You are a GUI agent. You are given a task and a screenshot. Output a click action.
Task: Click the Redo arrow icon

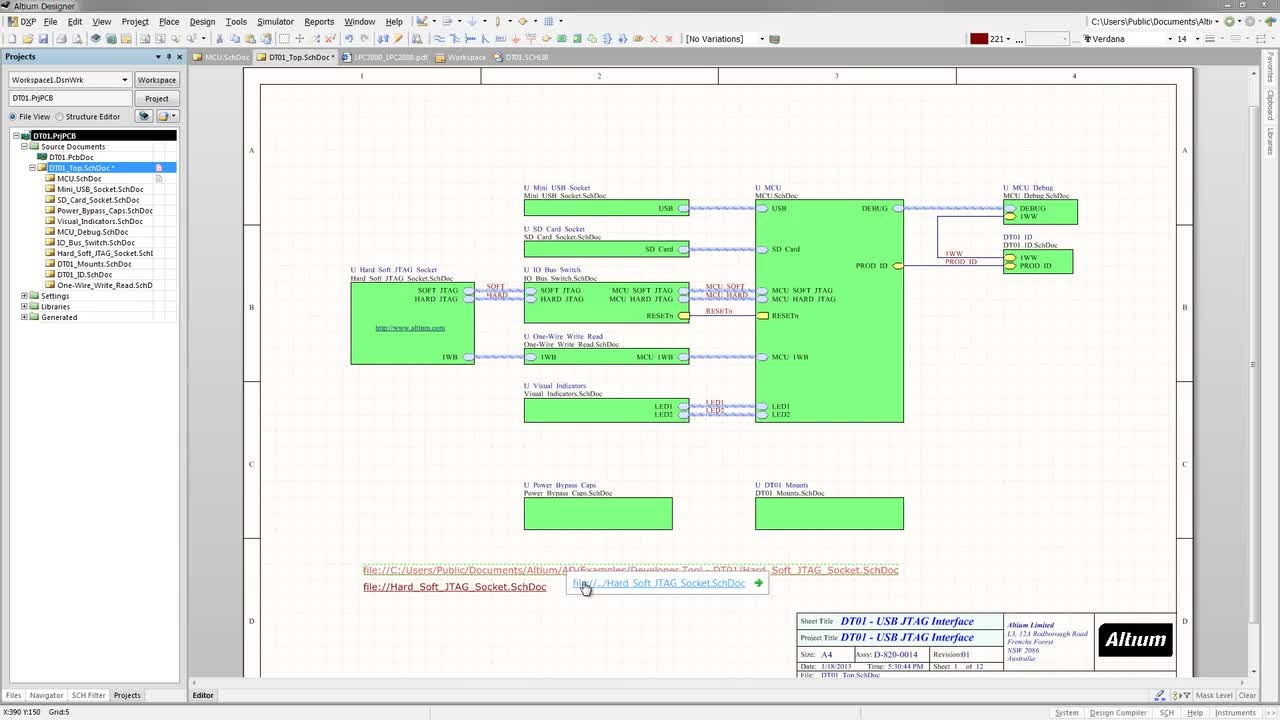pos(364,39)
